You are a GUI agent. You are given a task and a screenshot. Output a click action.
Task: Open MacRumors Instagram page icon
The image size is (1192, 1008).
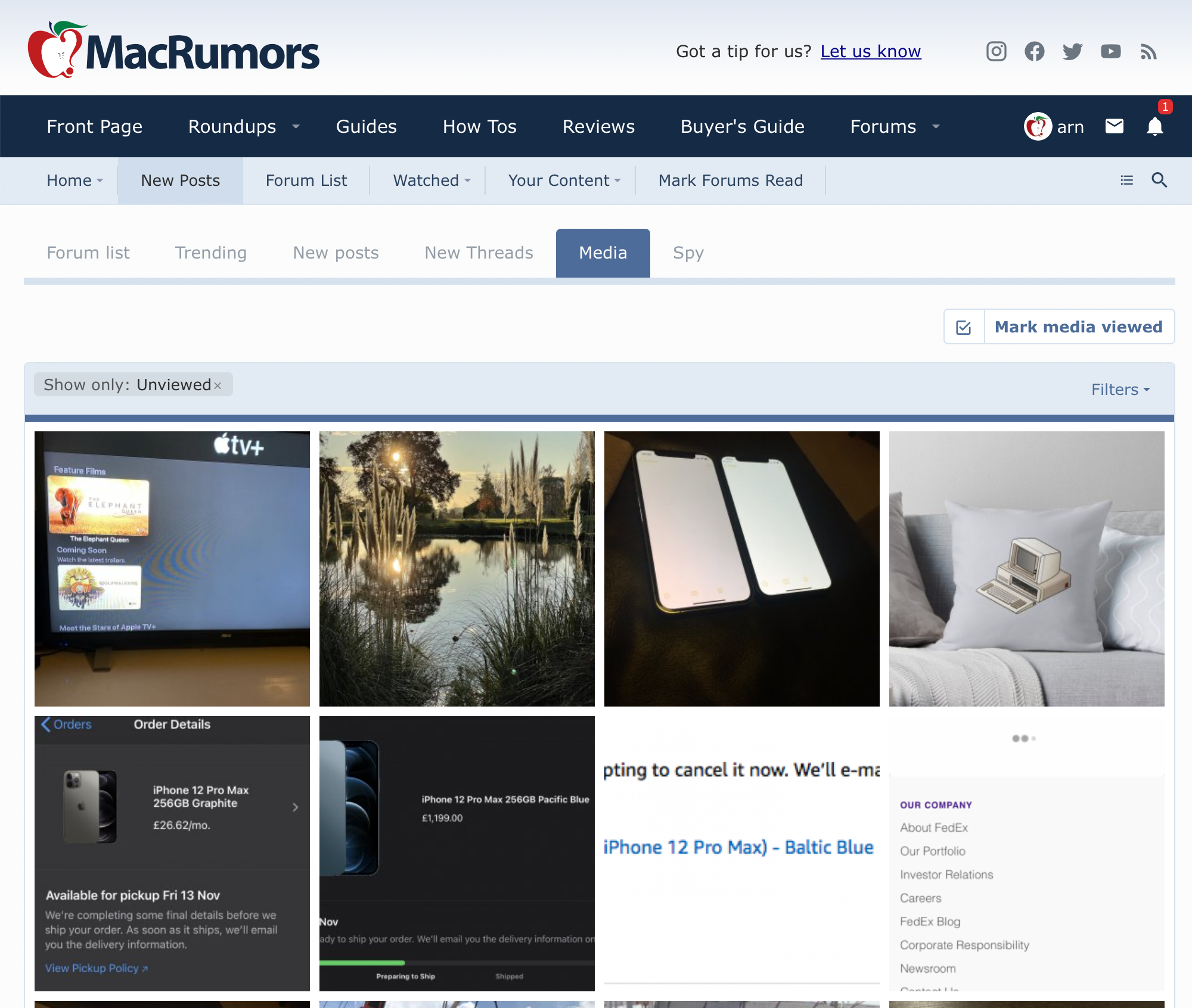click(996, 51)
